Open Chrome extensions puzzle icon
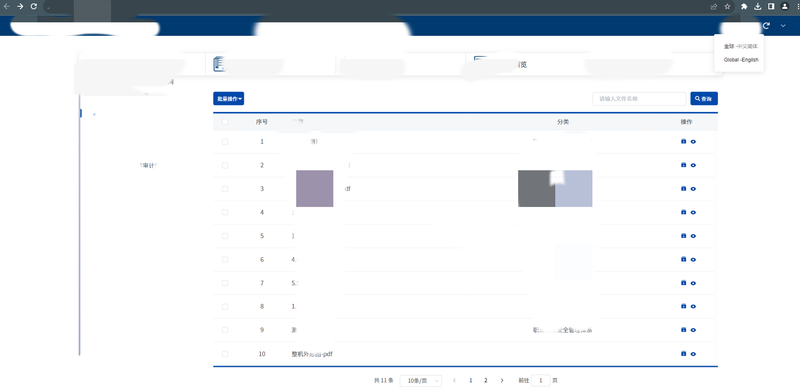The image size is (800, 392). pos(744,7)
